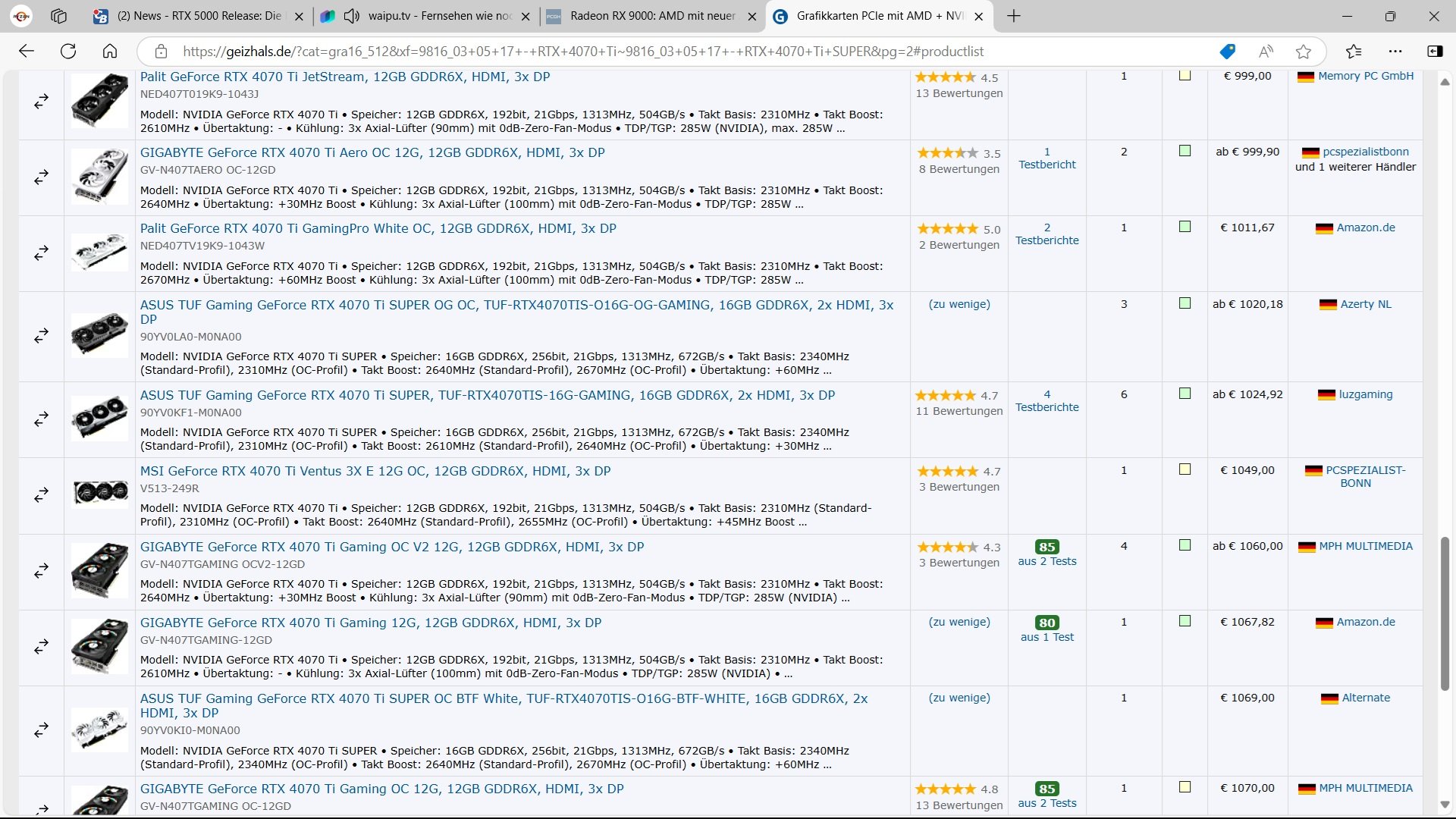
Task: Reload the page with refresh icon
Action: pyautogui.click(x=68, y=52)
